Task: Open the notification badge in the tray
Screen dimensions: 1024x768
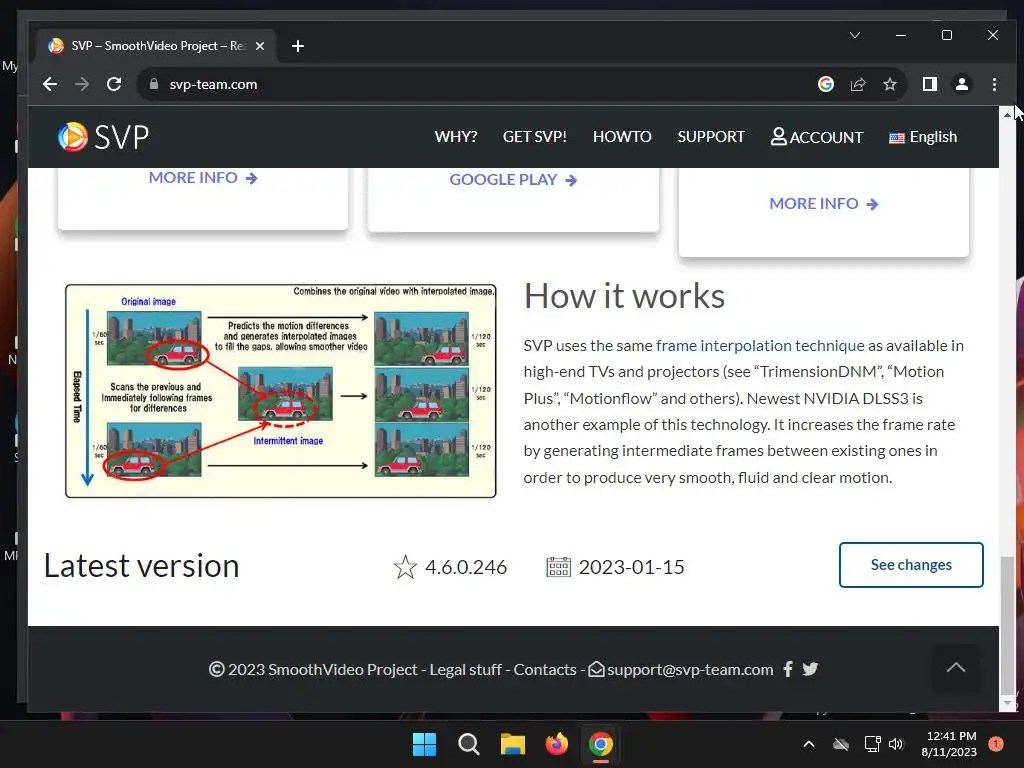Action: click(x=996, y=744)
